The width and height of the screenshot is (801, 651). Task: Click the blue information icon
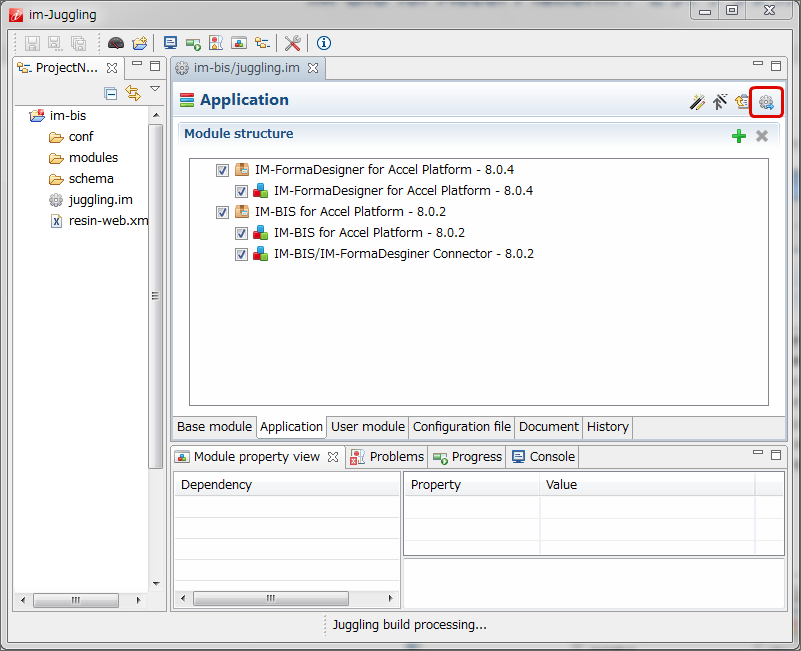[324, 43]
